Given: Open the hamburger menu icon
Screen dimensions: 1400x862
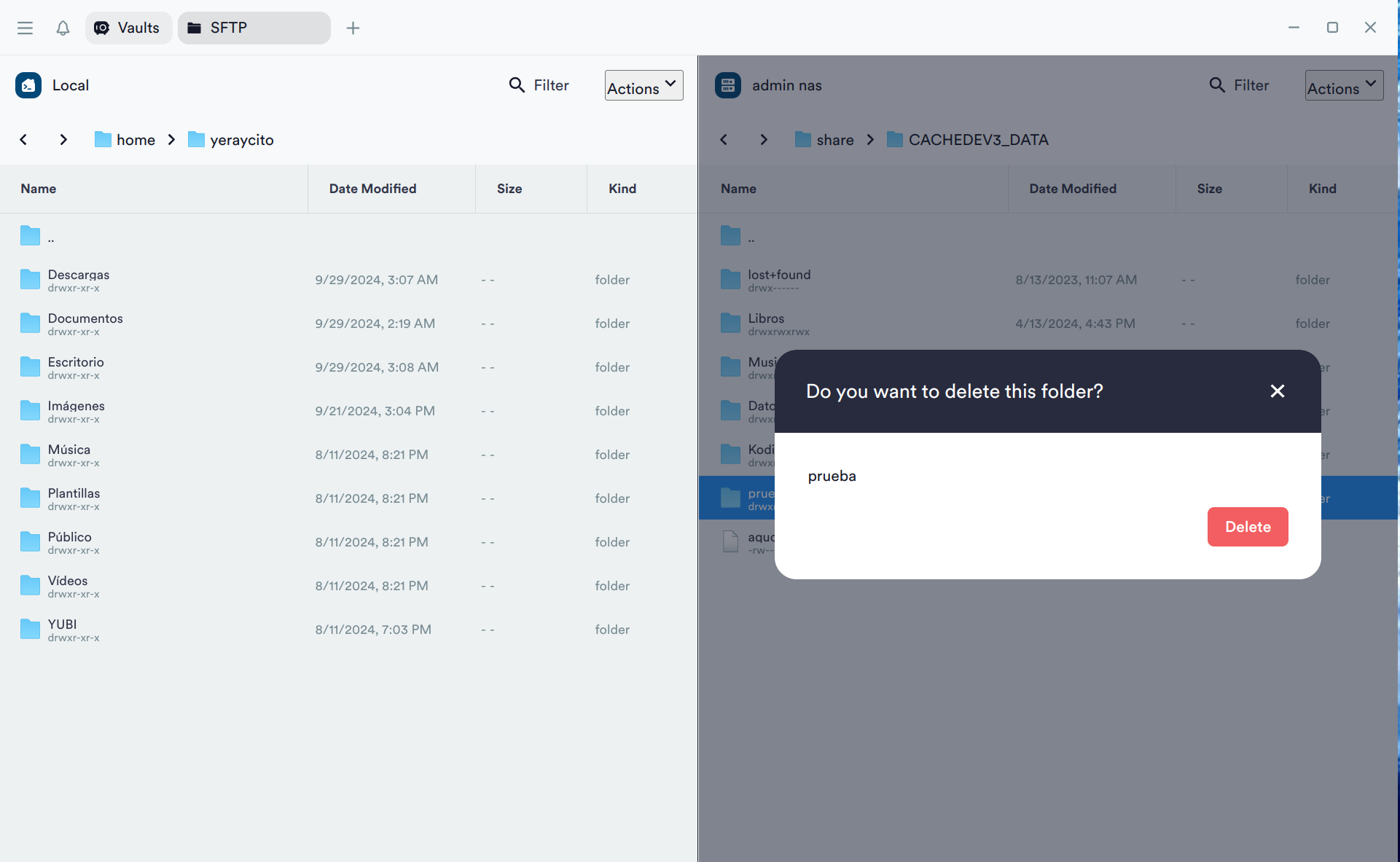Looking at the screenshot, I should [25, 28].
